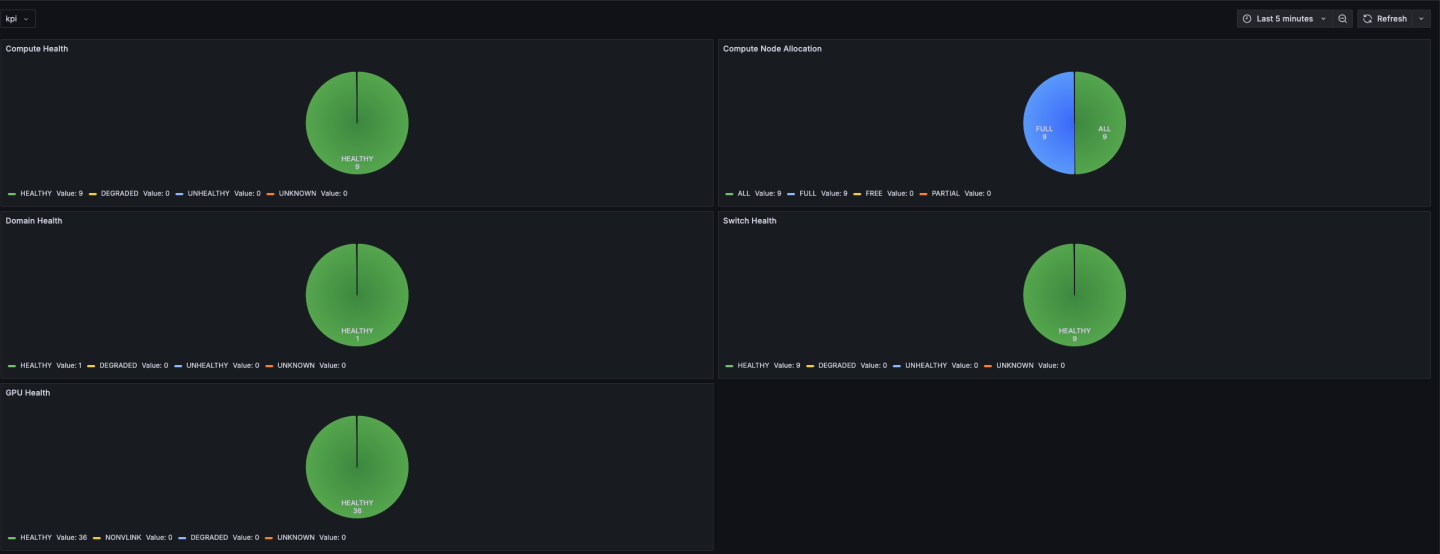The image size is (1440, 554).
Task: Open the Last 5 minutes time picker
Action: click(1284, 19)
